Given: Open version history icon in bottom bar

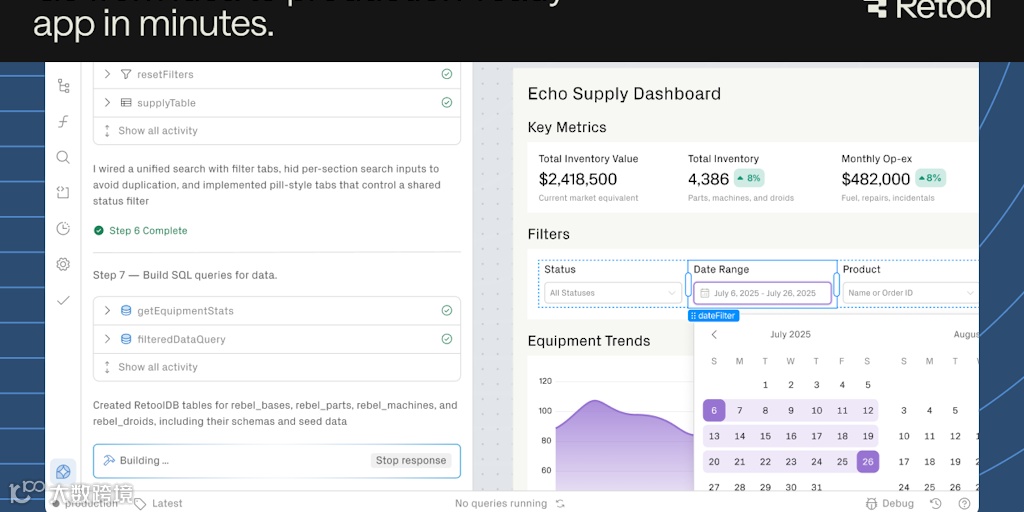Looking at the screenshot, I should point(936,503).
